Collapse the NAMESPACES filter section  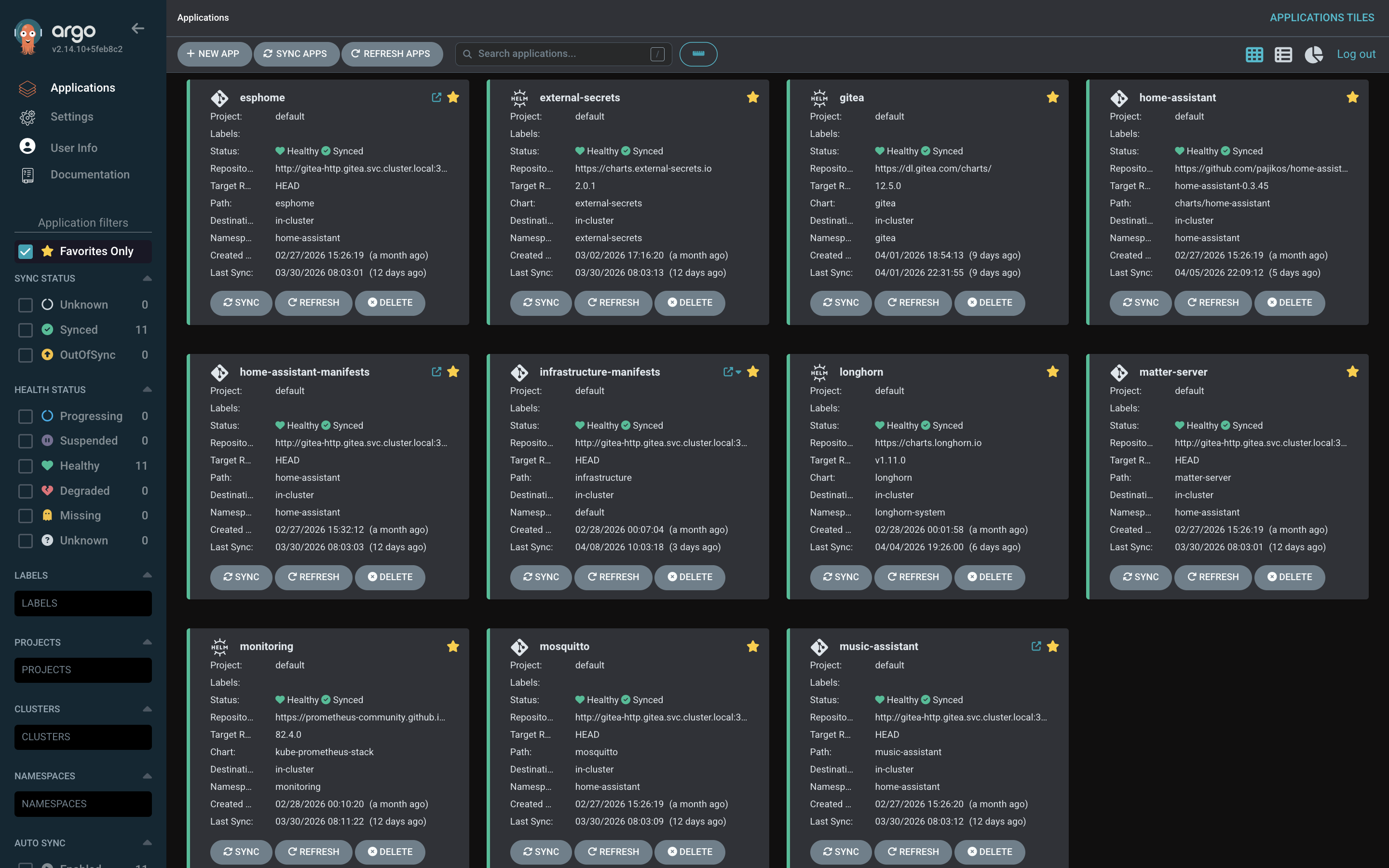click(147, 776)
